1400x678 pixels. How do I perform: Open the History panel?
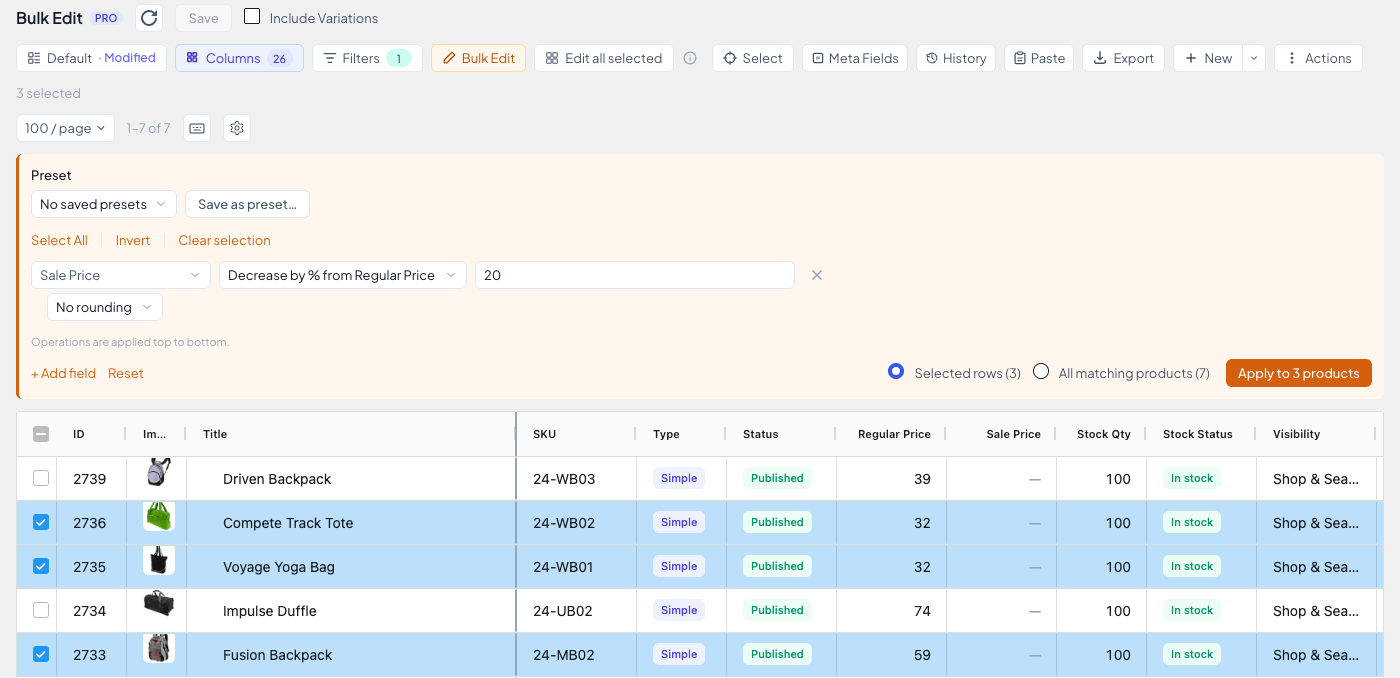tap(956, 58)
